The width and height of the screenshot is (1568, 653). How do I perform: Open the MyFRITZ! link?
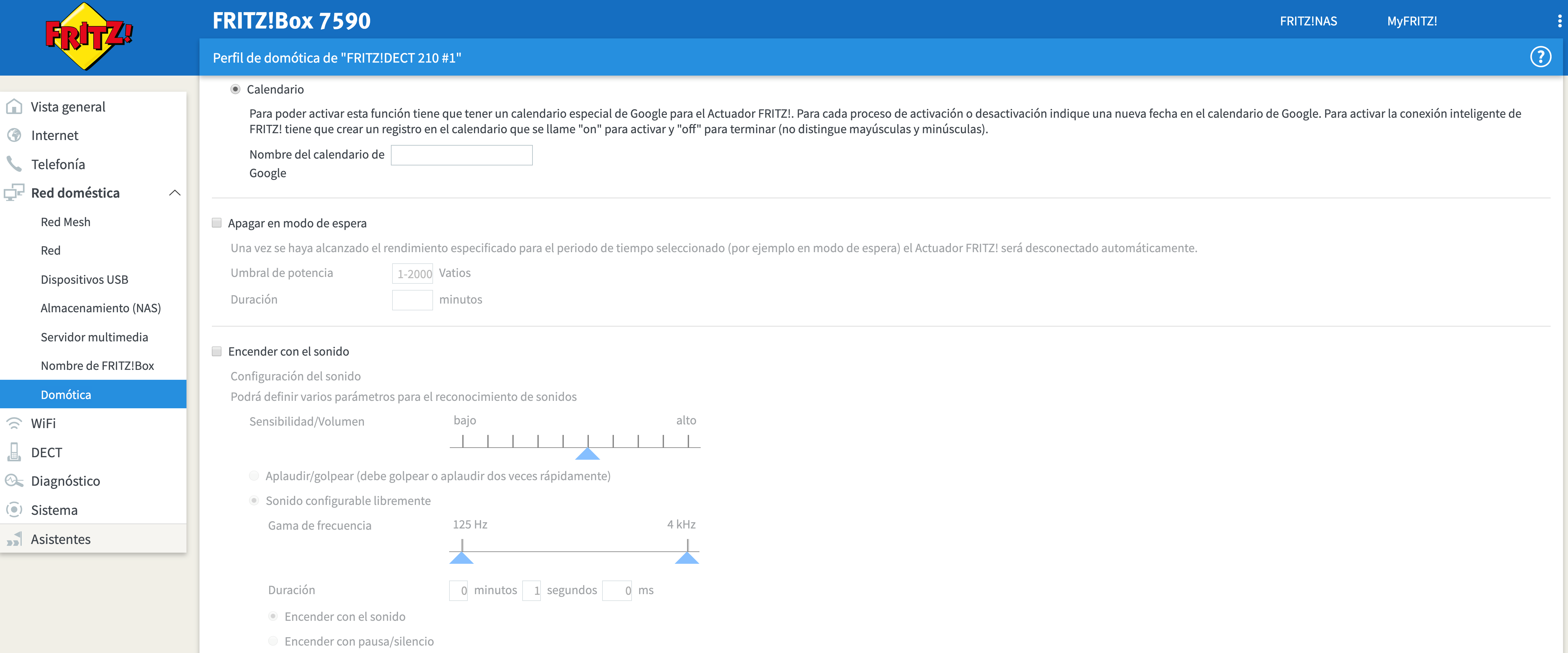pos(1412,21)
